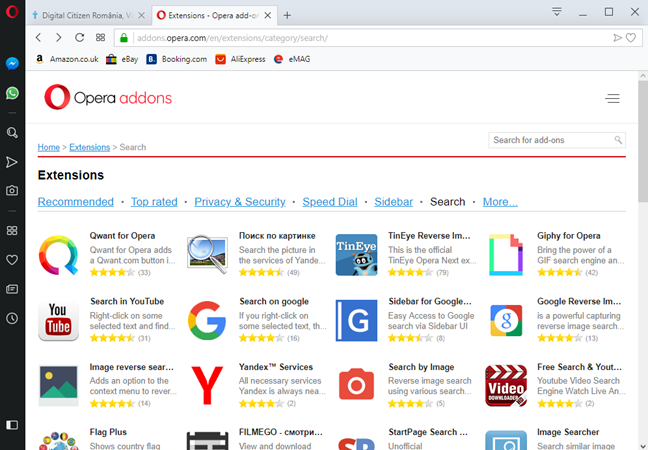648x450 pixels.
Task: Open Amazon.co.uk bookmark
Action: 67,59
